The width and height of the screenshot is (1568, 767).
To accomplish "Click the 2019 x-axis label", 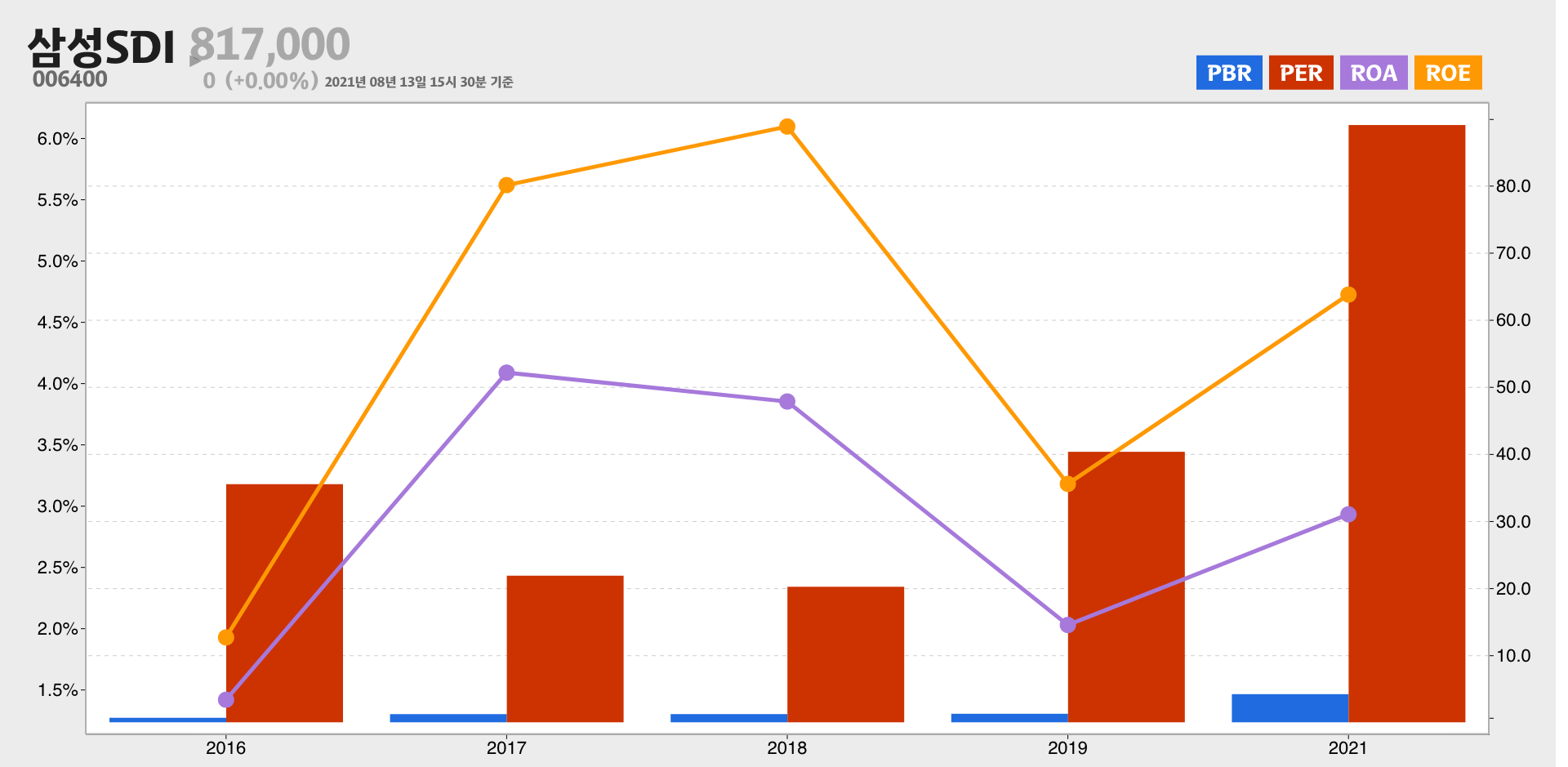I will pos(1067,747).
